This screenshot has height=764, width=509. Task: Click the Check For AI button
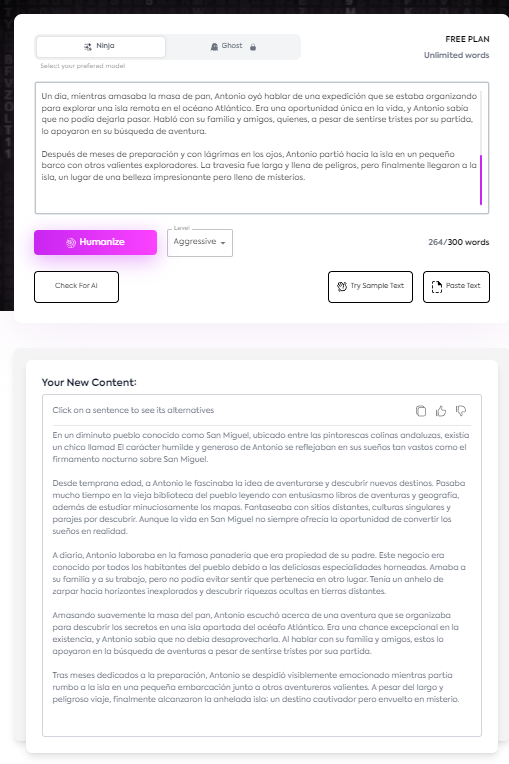coord(76,286)
